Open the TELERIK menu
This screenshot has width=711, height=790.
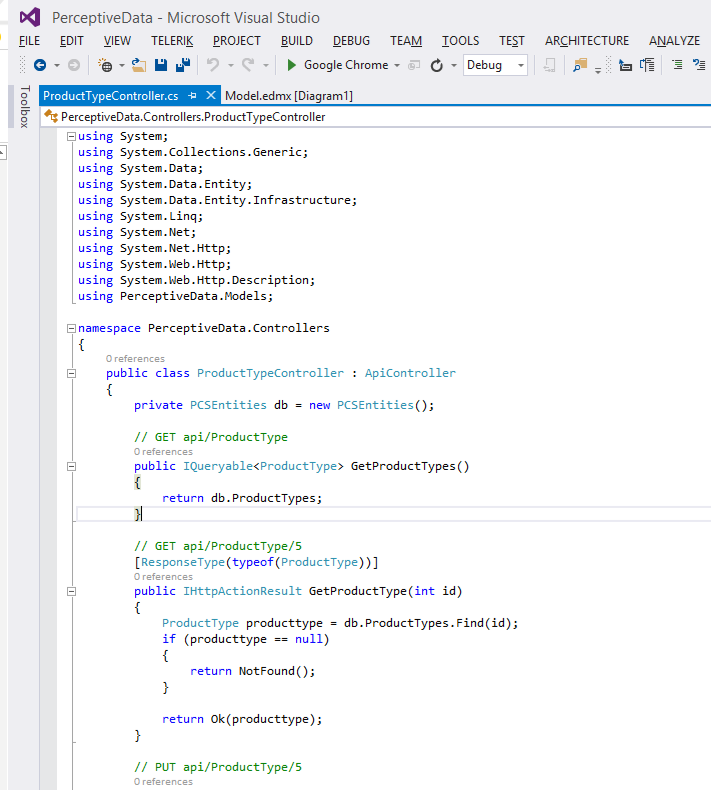(x=172, y=41)
